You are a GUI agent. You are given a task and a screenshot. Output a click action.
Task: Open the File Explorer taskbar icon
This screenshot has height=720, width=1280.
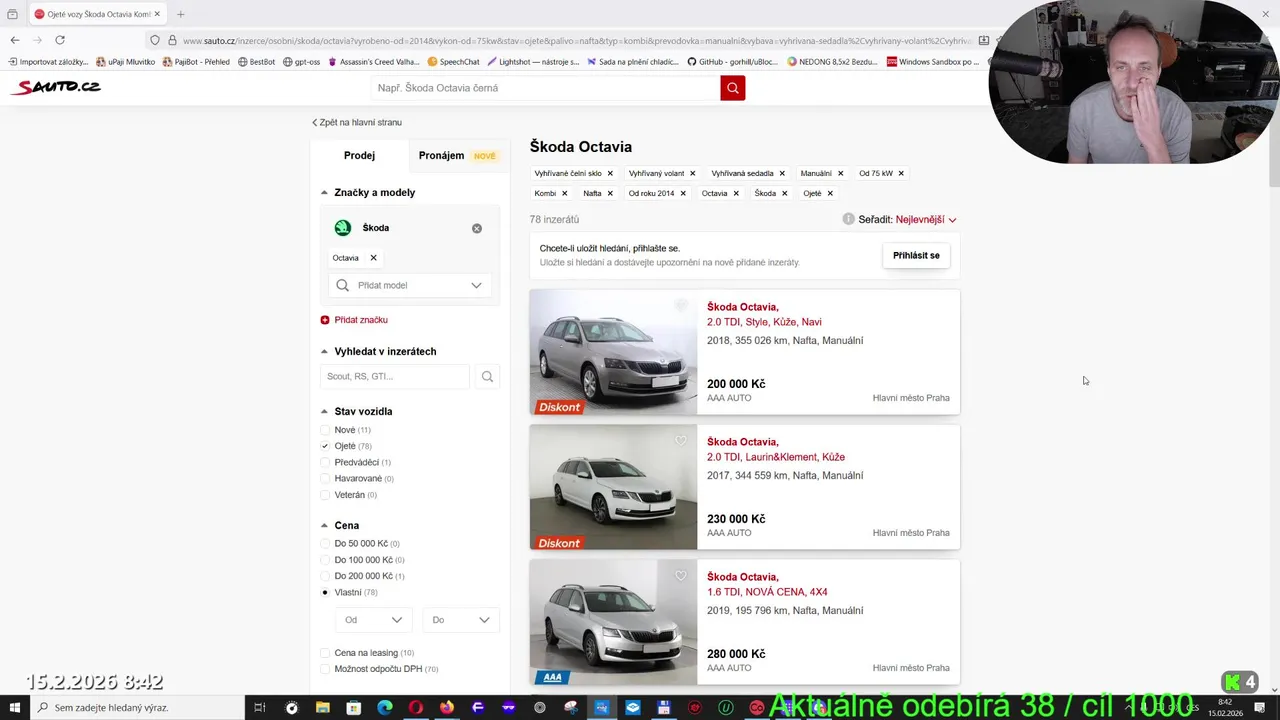pyautogui.click(x=323, y=708)
